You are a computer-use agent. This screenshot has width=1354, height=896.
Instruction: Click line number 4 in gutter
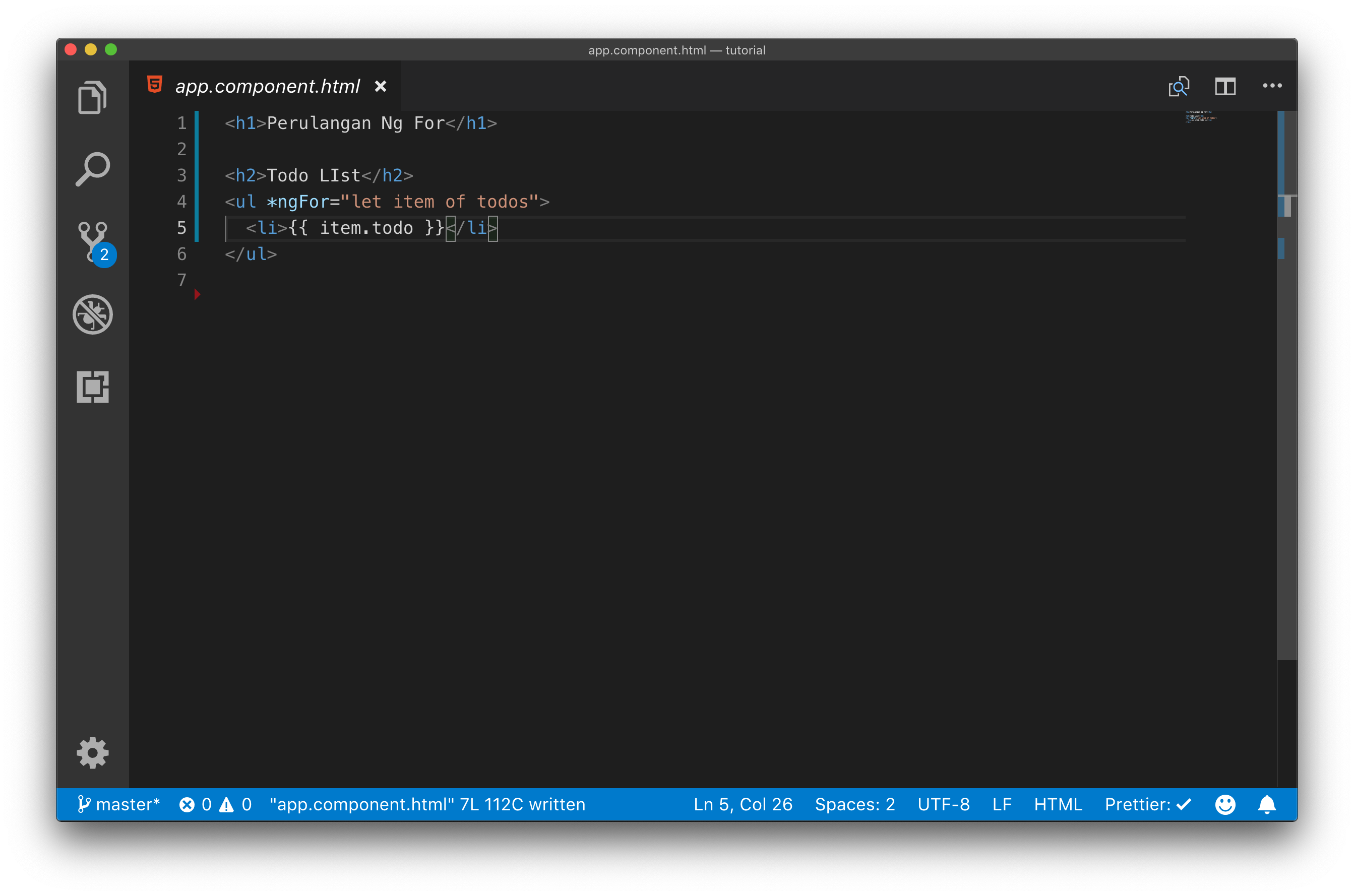coord(181,201)
